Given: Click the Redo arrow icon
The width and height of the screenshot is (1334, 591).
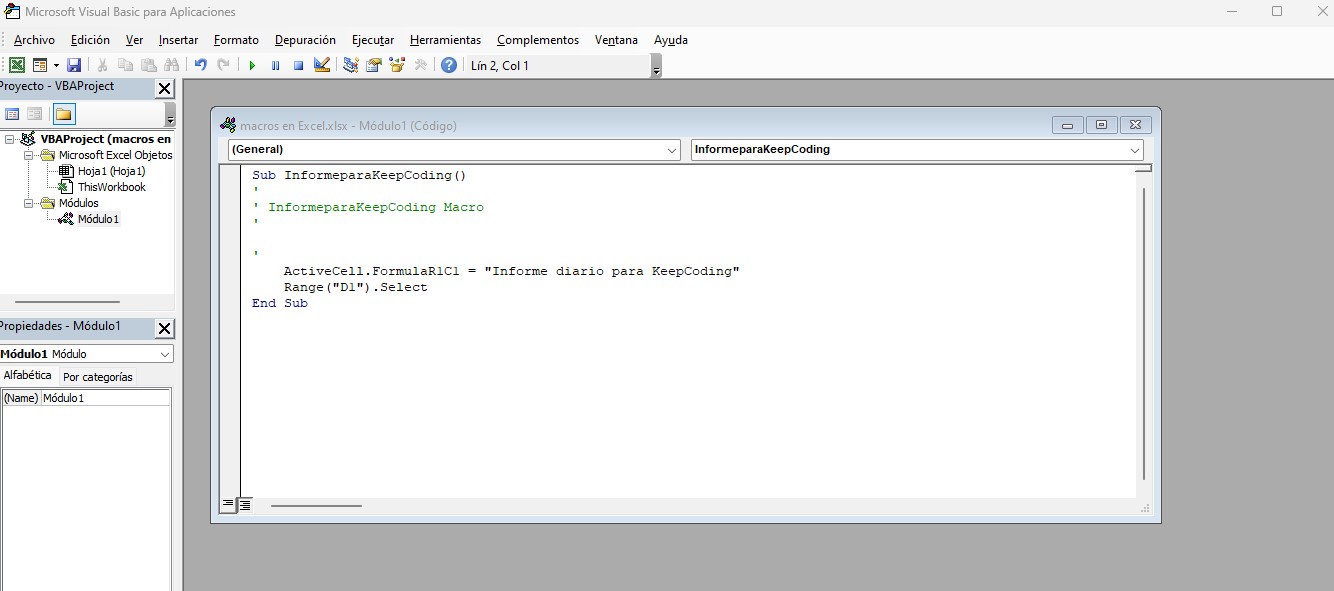Looking at the screenshot, I should point(223,65).
